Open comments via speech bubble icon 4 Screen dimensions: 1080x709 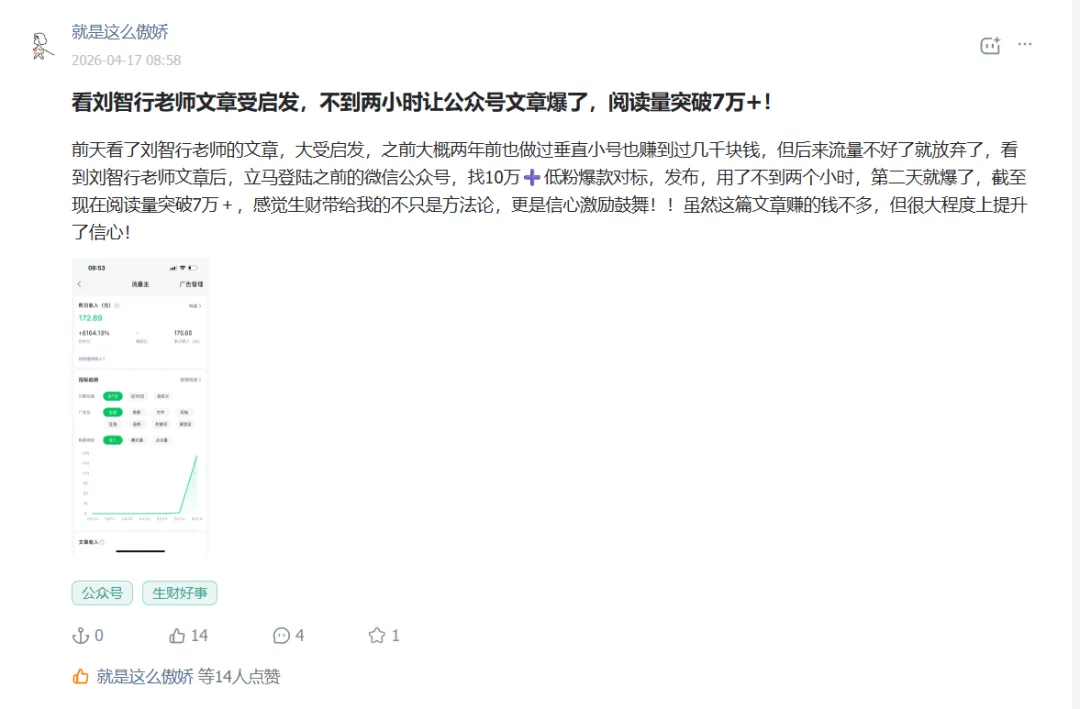click(x=281, y=635)
